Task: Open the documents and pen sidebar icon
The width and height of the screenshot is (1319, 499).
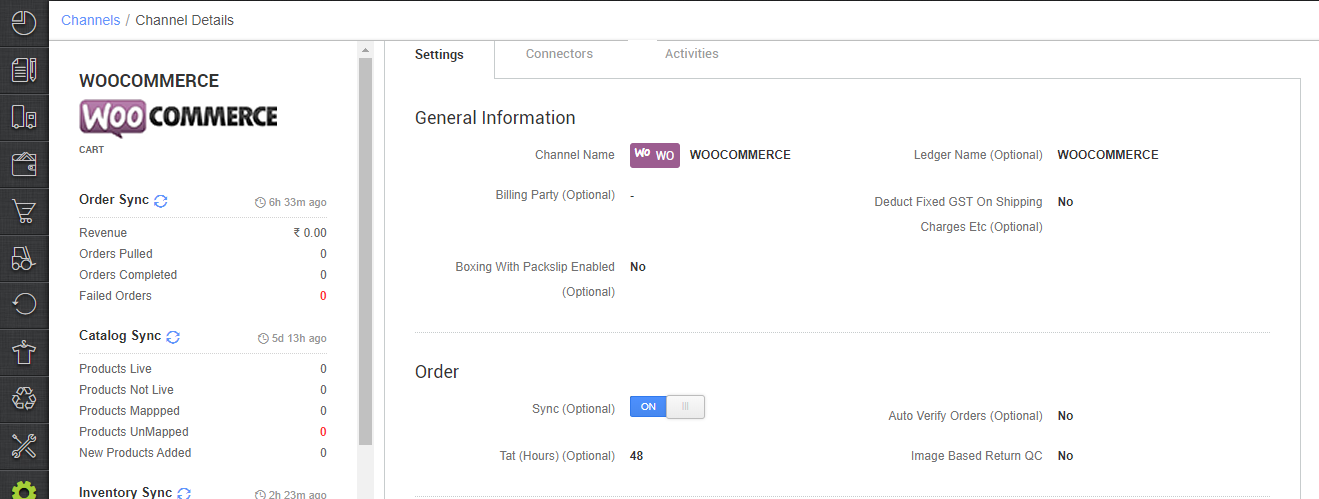Action: [24, 69]
